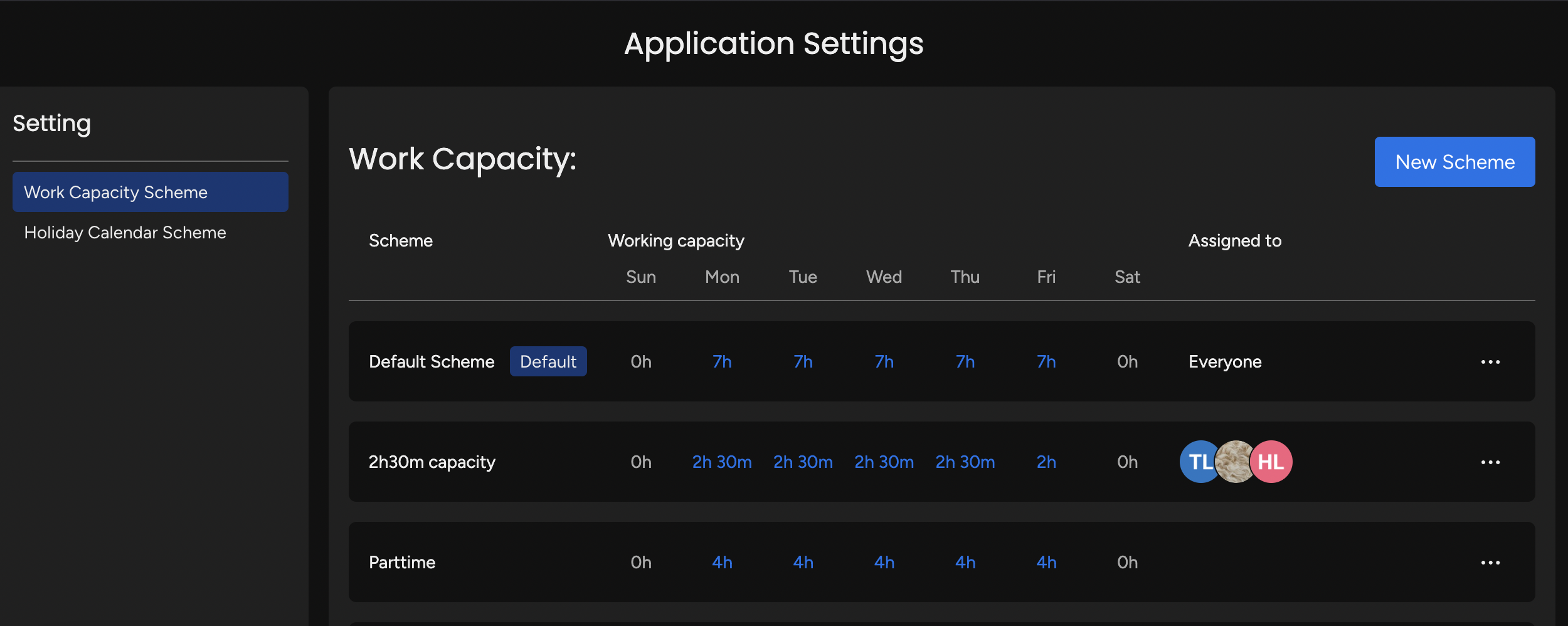Viewport: 1568px width, 626px height.
Task: Open the Parttime scheme ellipsis menu
Action: pyautogui.click(x=1491, y=562)
